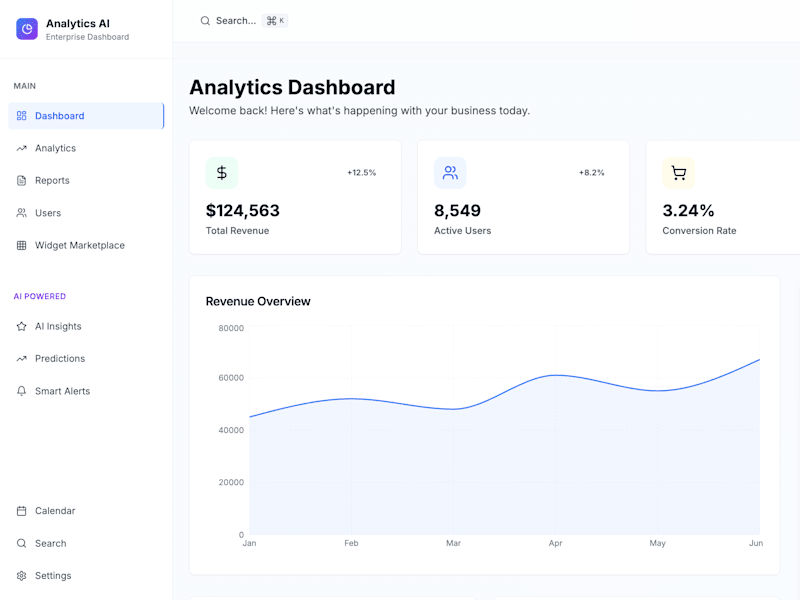
Task: Open the Settings link
Action: click(x=86, y=576)
